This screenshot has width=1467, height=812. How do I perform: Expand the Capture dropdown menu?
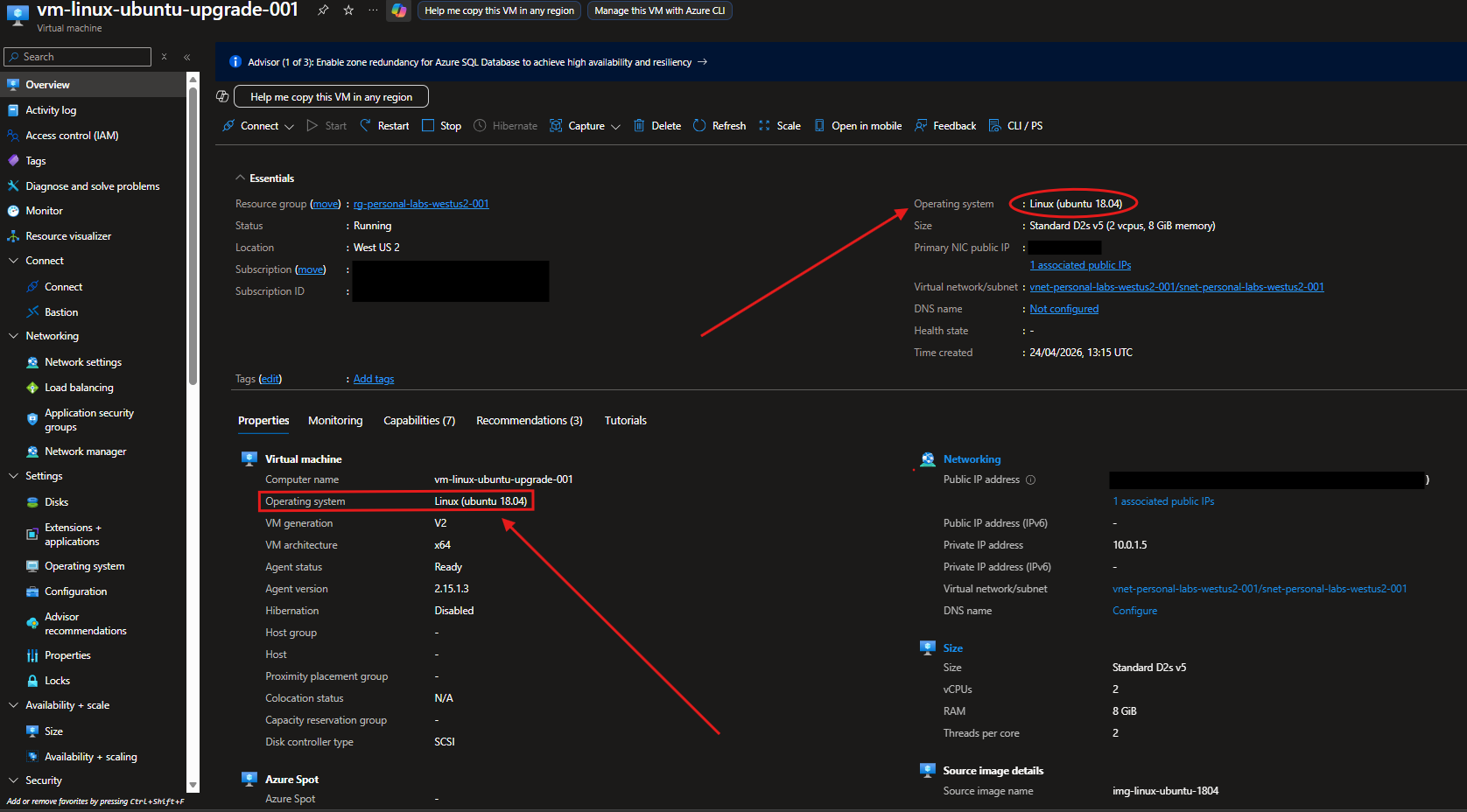[x=585, y=126]
